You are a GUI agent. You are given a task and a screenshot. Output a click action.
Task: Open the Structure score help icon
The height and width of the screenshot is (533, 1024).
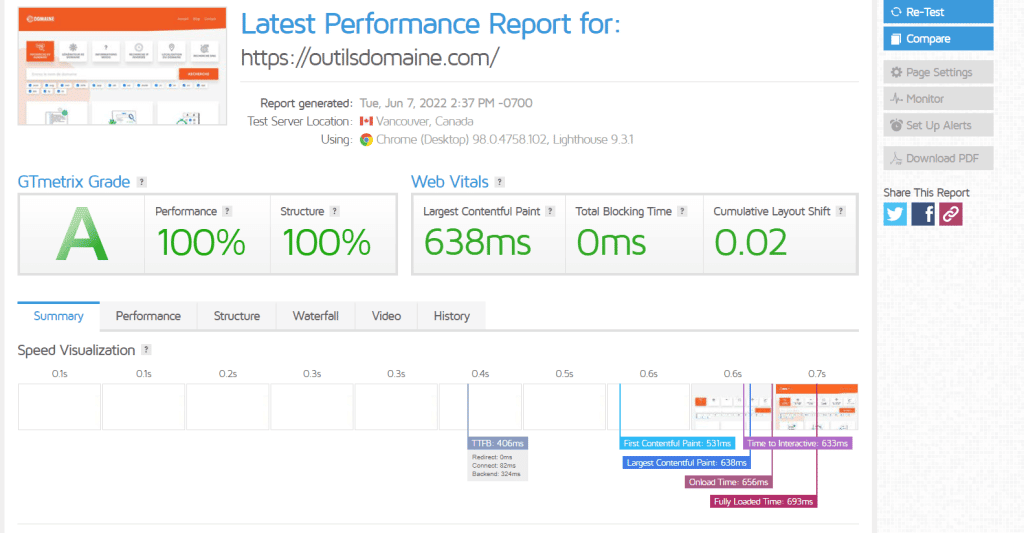334,211
